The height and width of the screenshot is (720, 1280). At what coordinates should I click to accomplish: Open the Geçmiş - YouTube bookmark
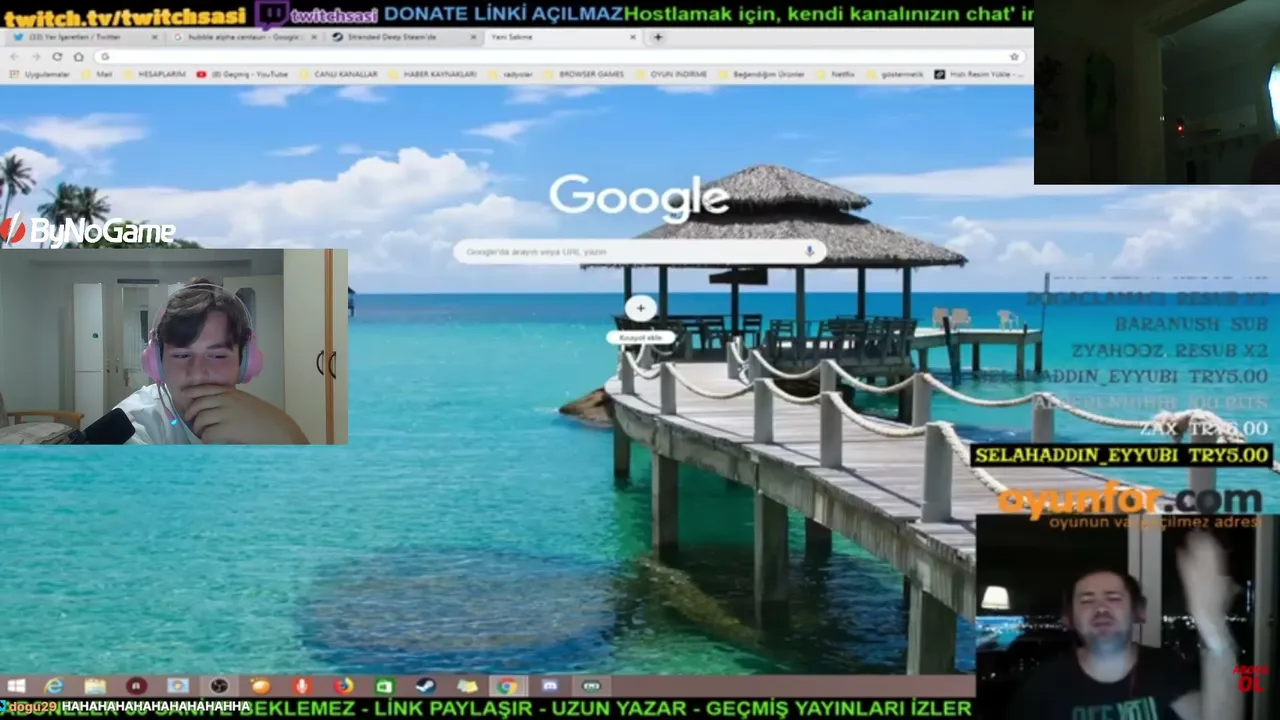[x=243, y=74]
